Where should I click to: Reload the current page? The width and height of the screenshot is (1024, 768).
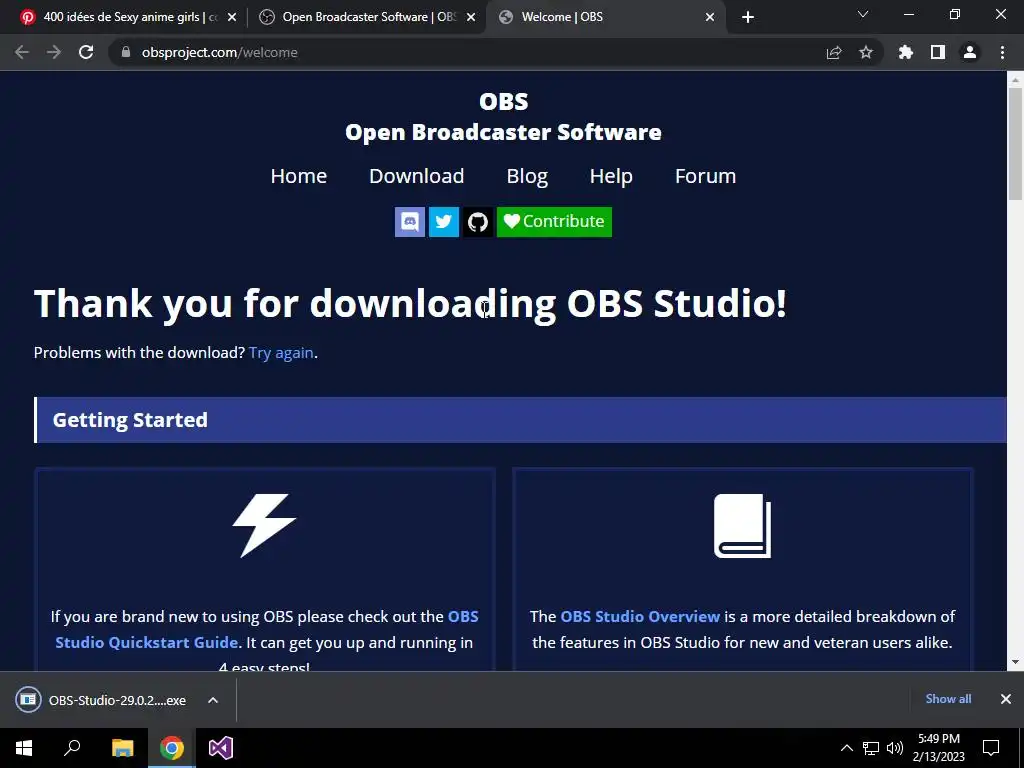coord(86,52)
